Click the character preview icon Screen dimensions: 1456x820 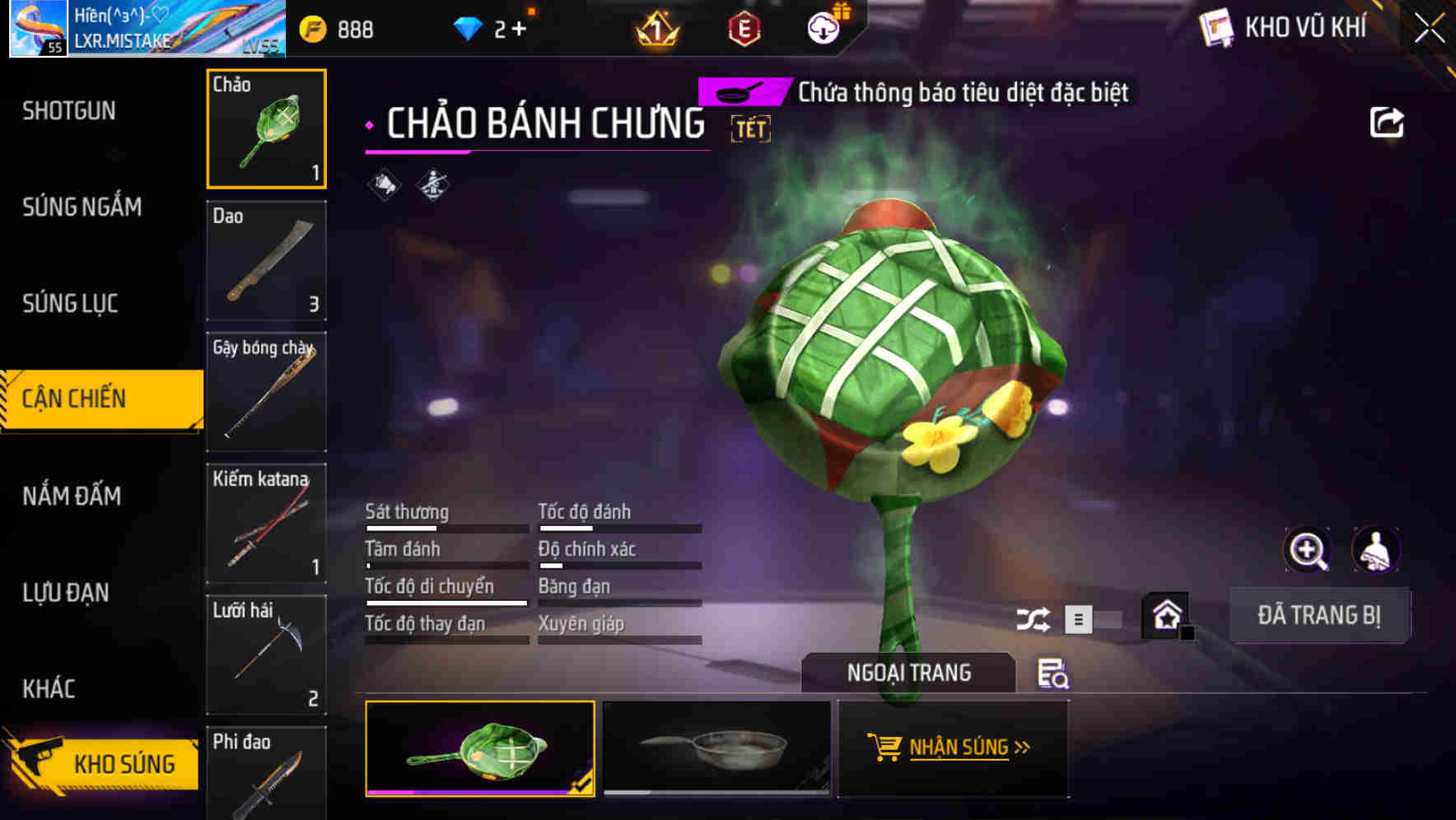[x=1376, y=550]
